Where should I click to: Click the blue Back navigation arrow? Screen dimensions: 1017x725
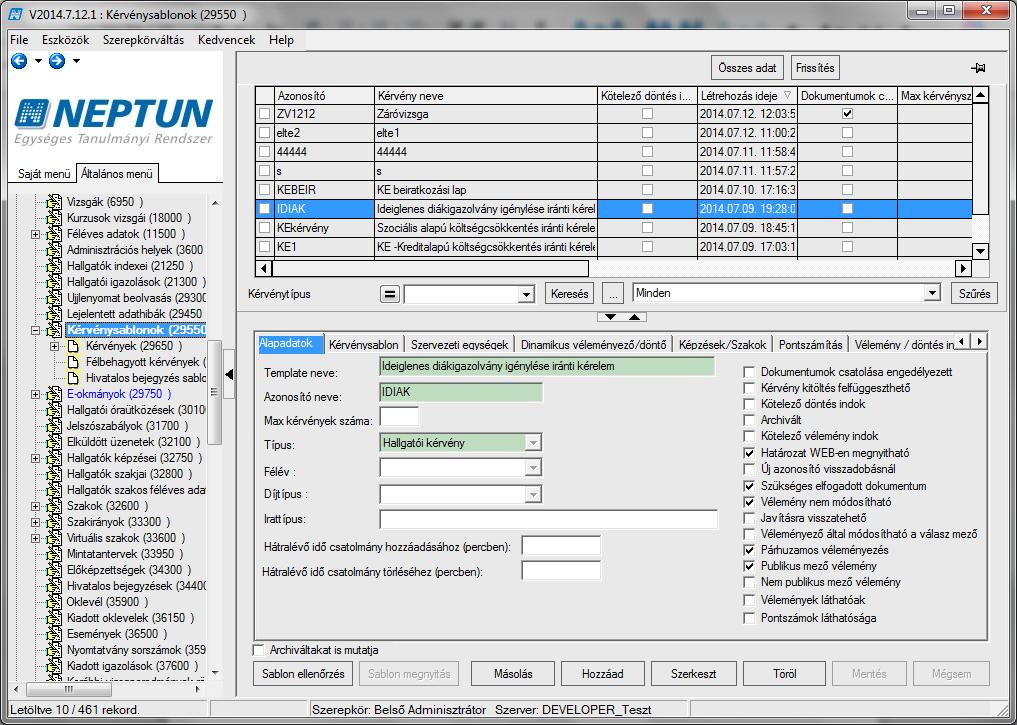pyautogui.click(x=19, y=61)
